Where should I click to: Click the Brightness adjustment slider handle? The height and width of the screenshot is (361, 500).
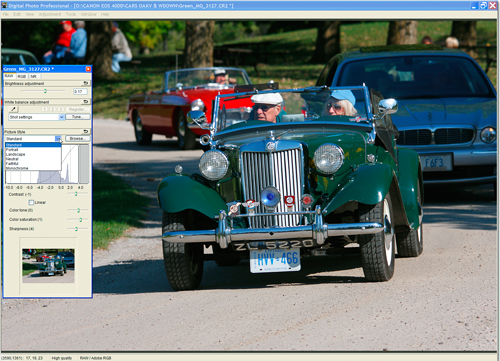pos(45,91)
